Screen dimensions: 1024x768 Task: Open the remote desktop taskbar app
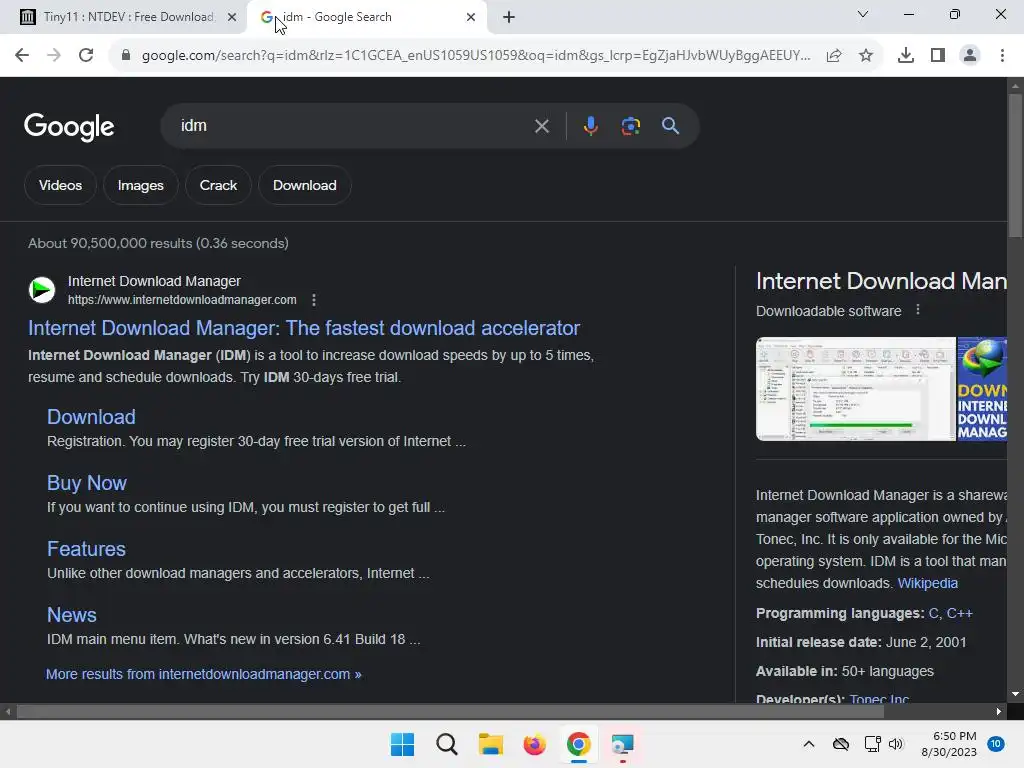622,744
